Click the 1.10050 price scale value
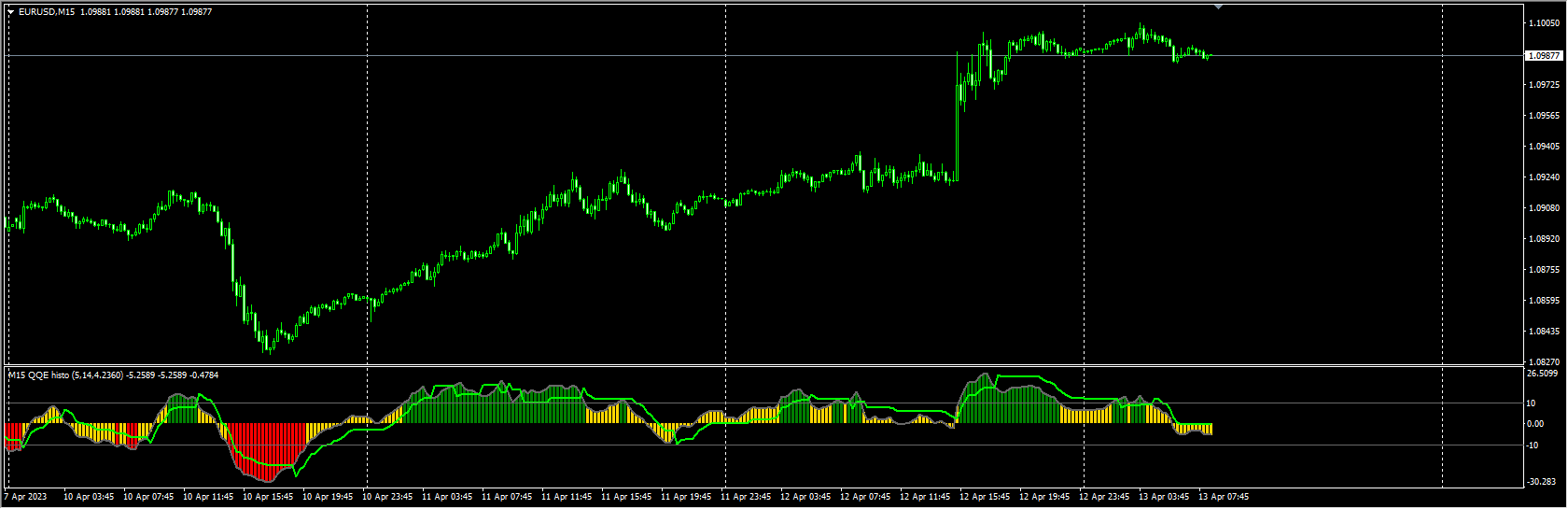 [1545, 23]
